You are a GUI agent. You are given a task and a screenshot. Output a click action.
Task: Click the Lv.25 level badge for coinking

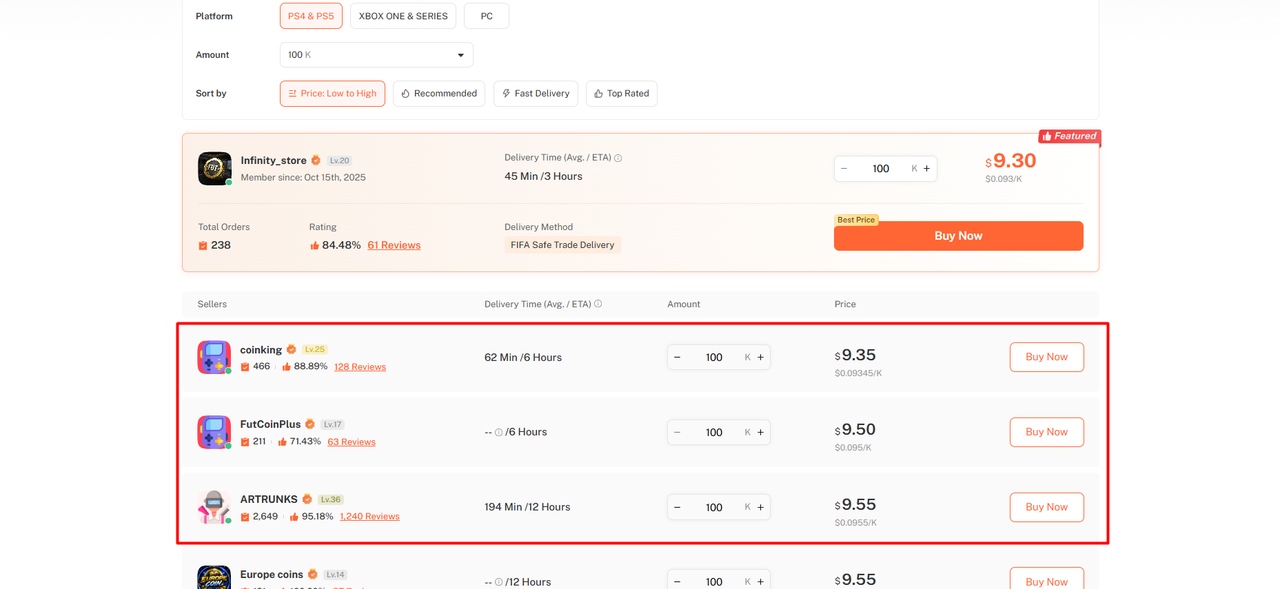[315, 350]
